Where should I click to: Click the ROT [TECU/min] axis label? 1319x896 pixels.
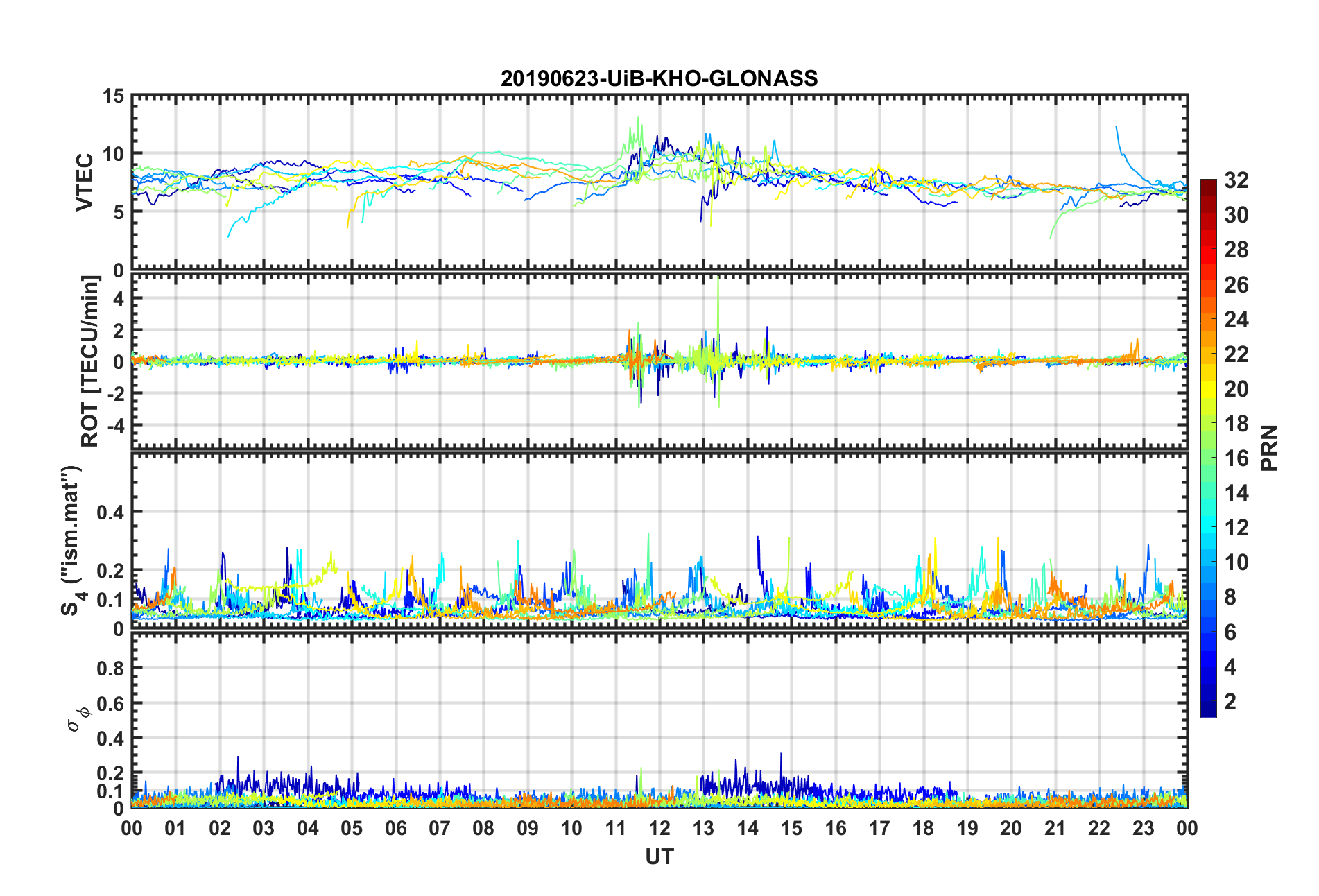pos(90,361)
